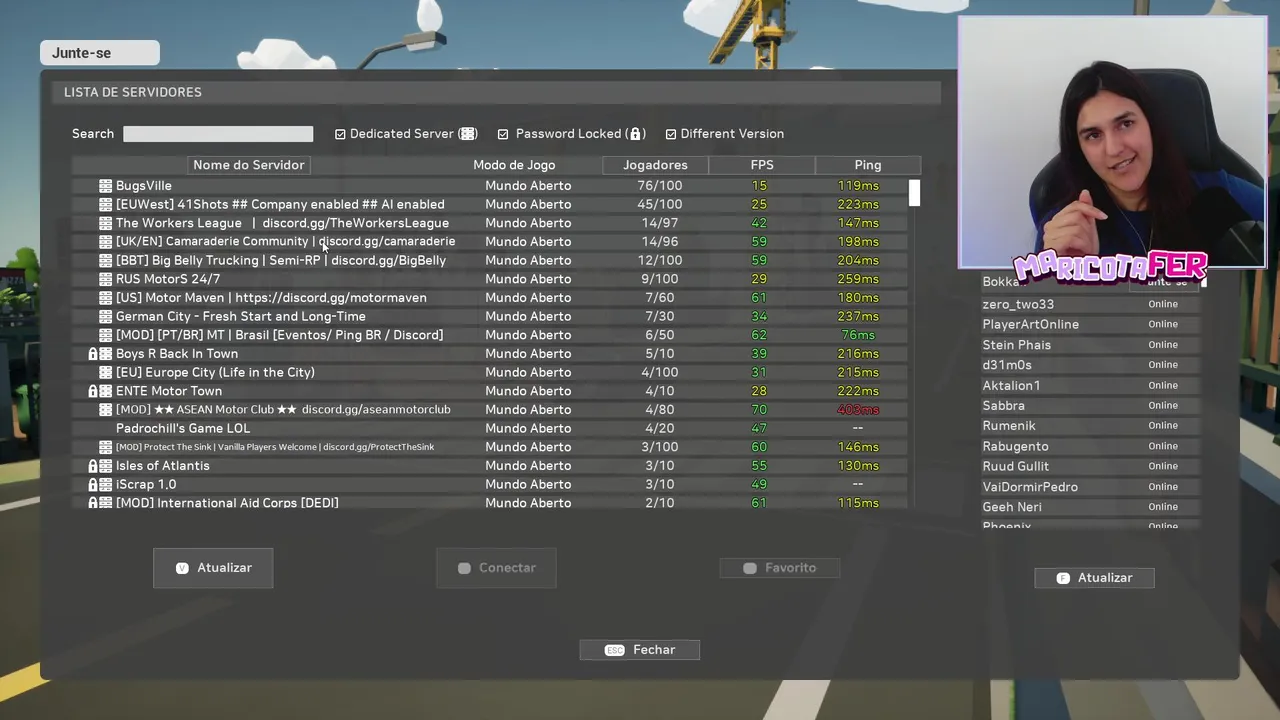
Task: Click dedicated server icon beside BugsVille
Action: click(105, 186)
